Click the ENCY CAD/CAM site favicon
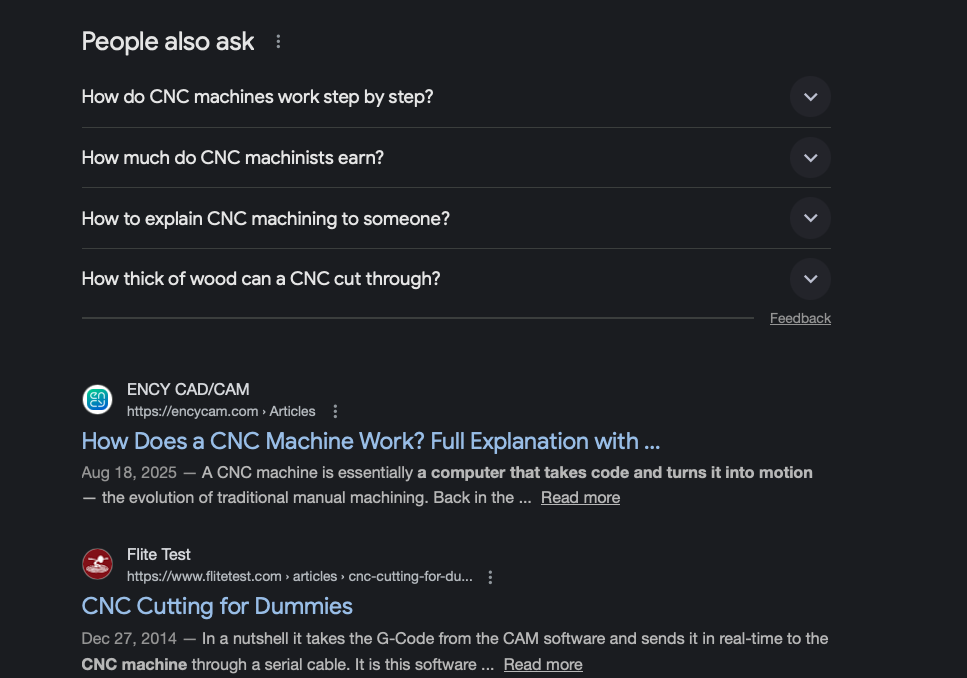 coord(97,400)
